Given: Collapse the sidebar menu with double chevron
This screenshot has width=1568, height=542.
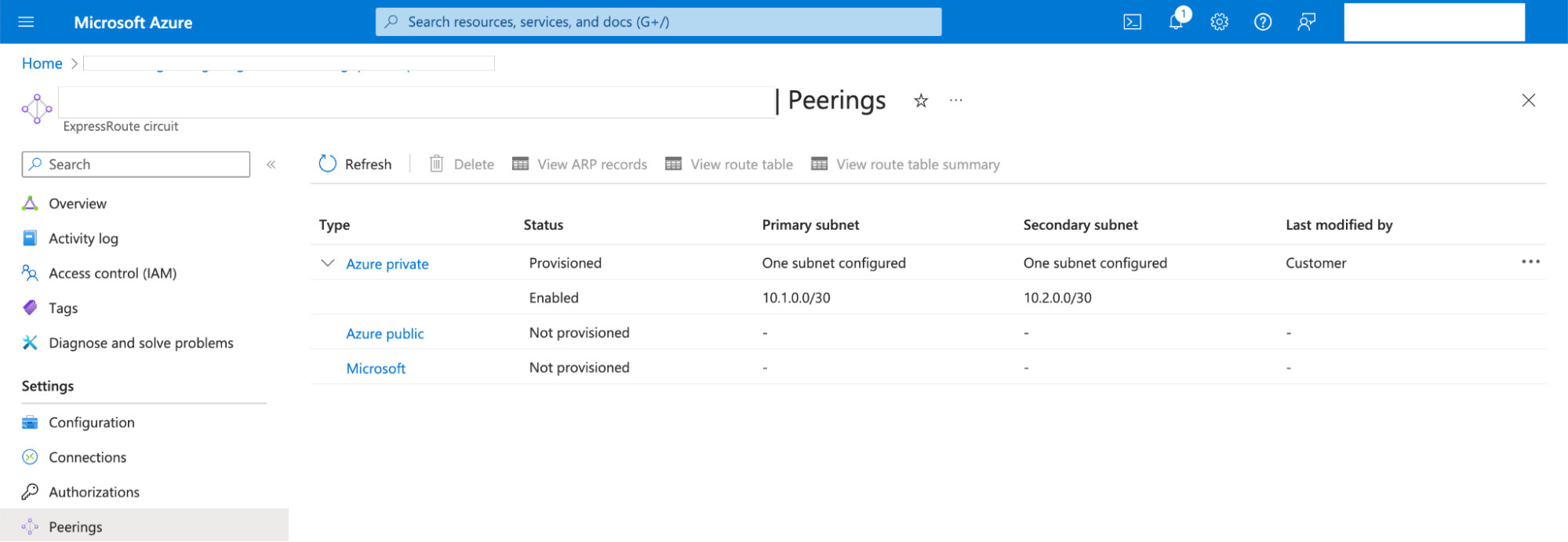Looking at the screenshot, I should click(271, 164).
